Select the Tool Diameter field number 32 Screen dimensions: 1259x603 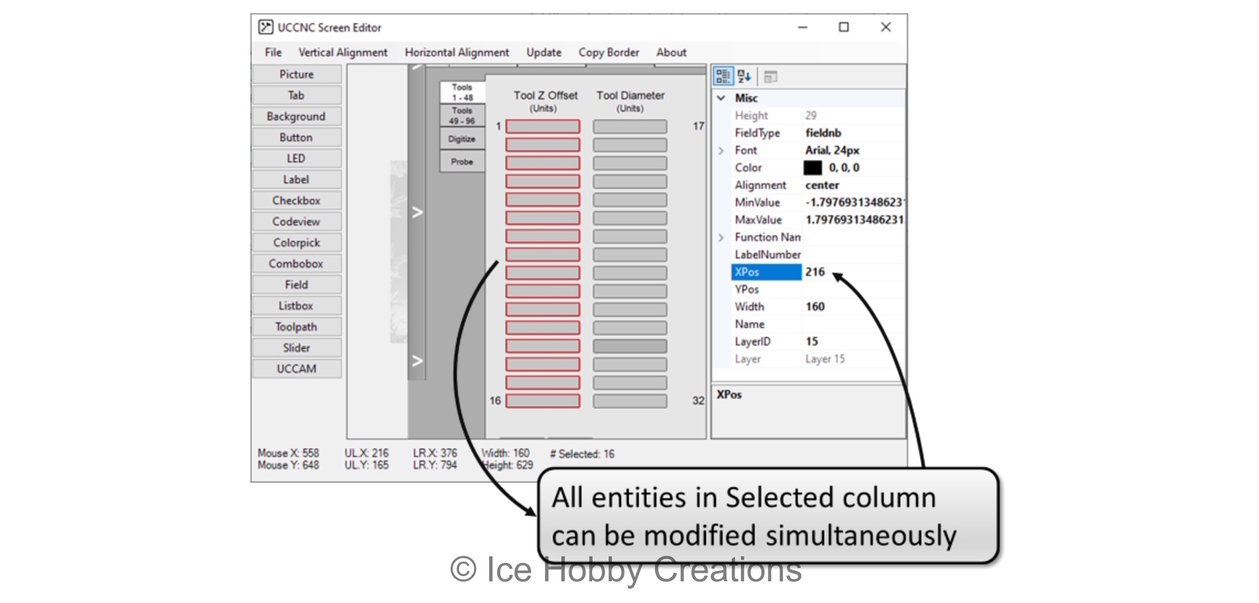pos(630,401)
